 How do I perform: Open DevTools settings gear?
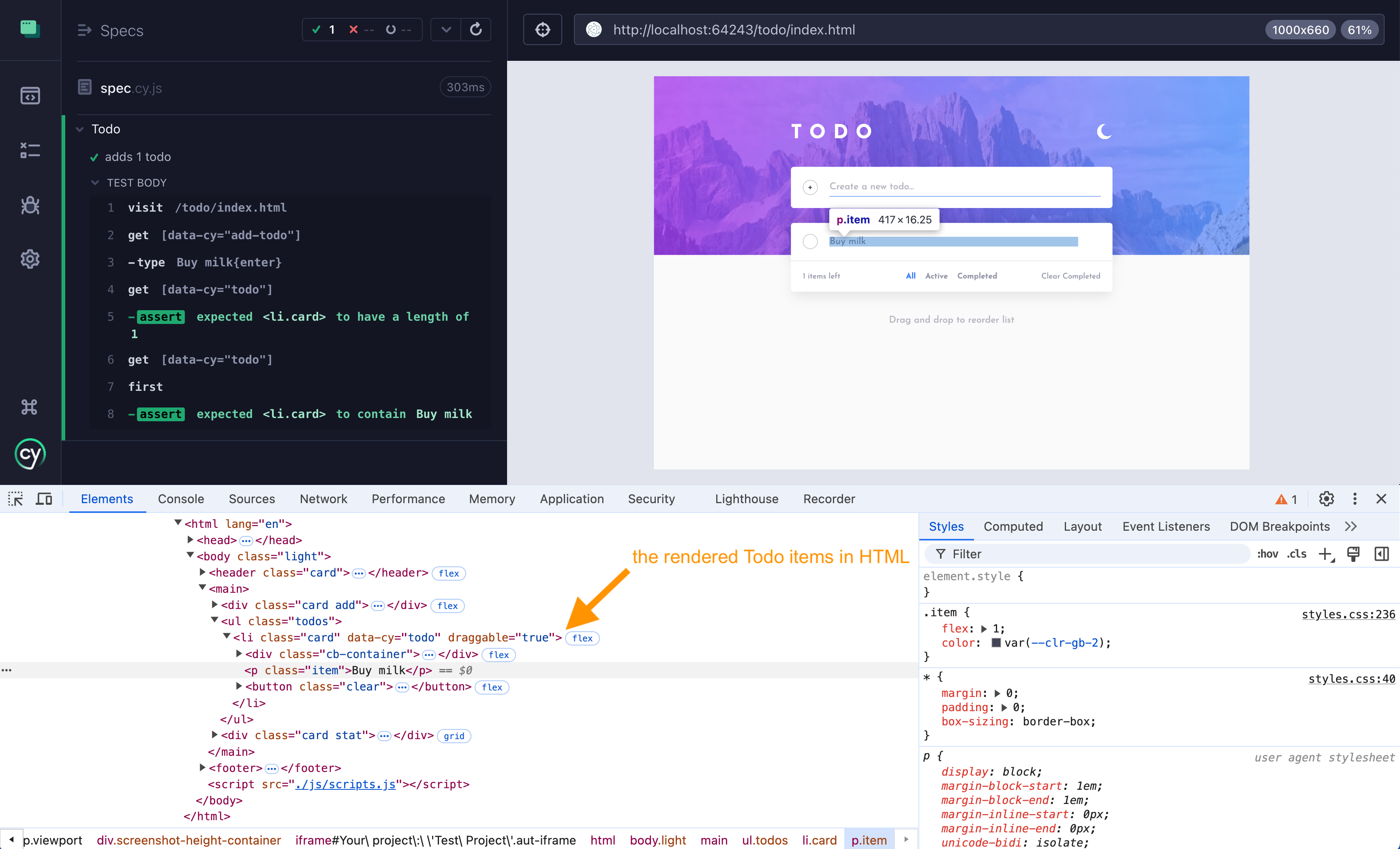[x=1326, y=499]
